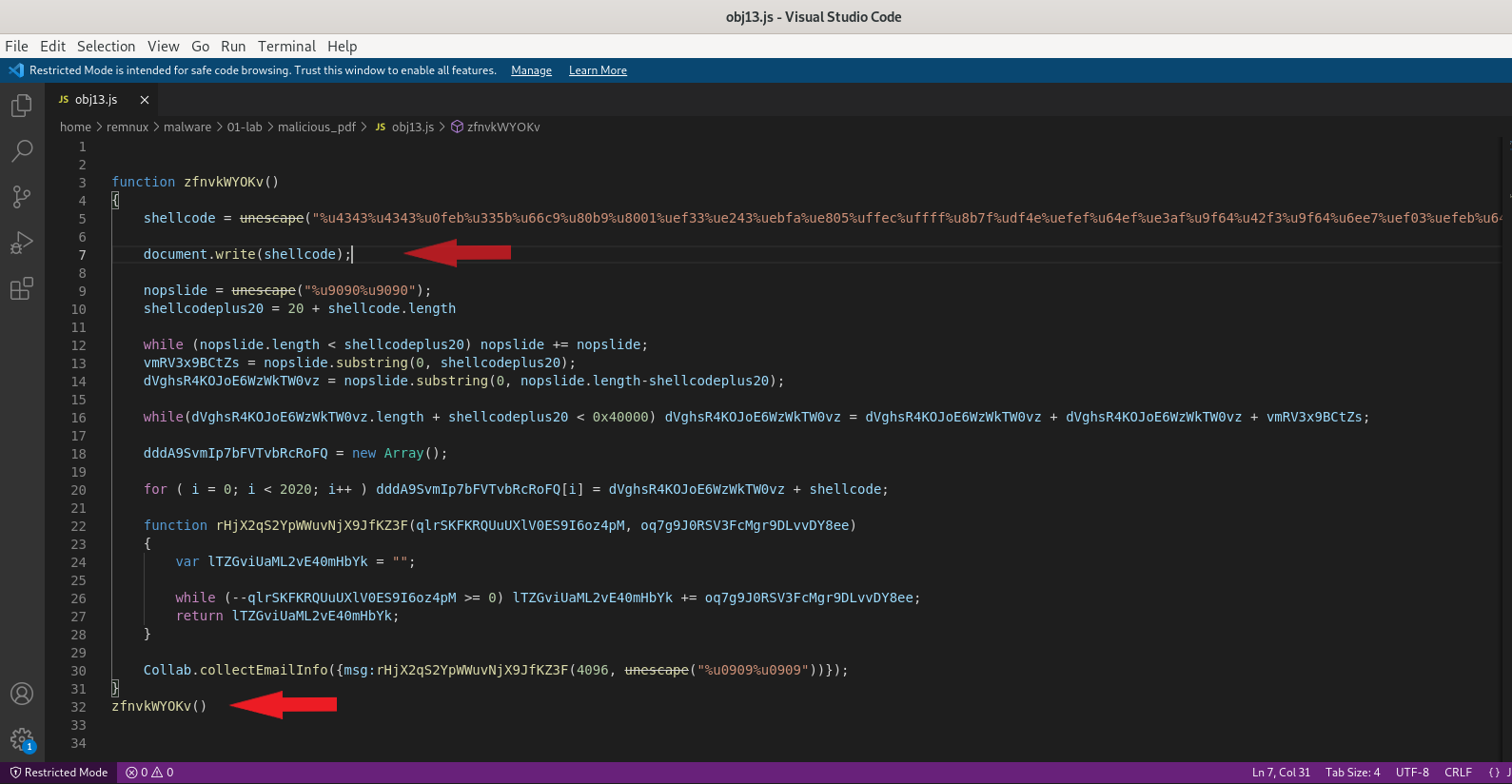Click the 'function zfnvkWYOKv()' declaration text

click(195, 182)
